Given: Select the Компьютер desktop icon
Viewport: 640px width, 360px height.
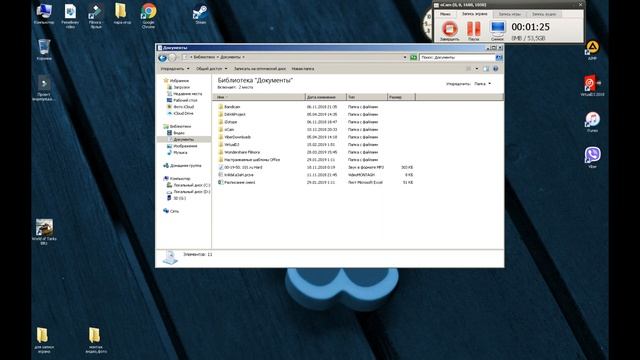Looking at the screenshot, I should pyautogui.click(x=44, y=14).
